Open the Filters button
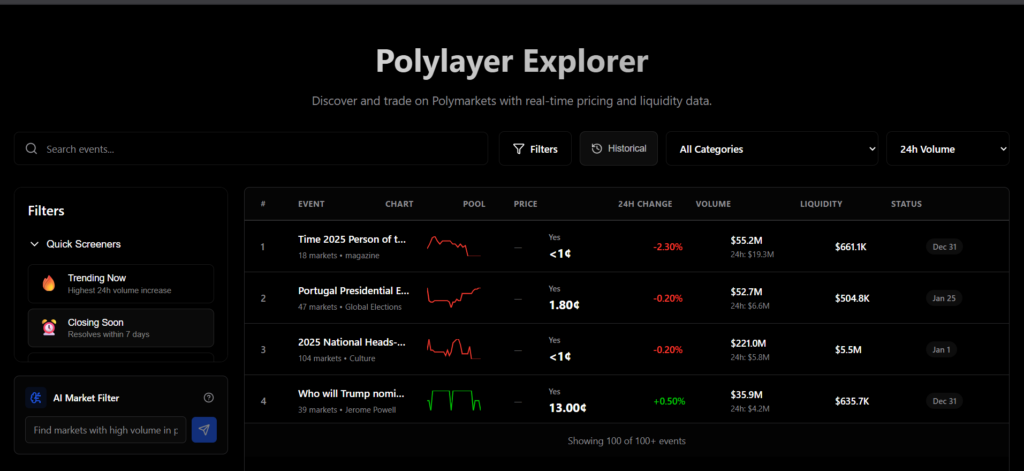This screenshot has height=471, width=1024. (536, 149)
